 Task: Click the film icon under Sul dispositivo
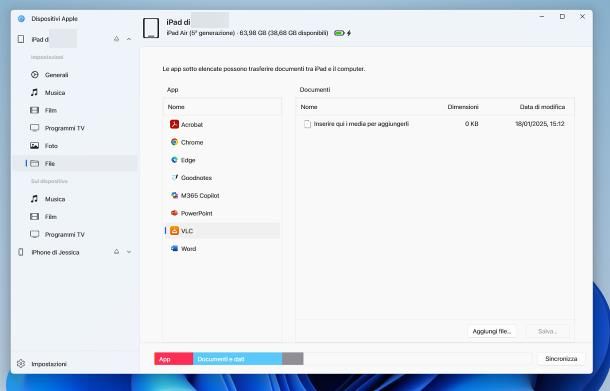point(35,216)
